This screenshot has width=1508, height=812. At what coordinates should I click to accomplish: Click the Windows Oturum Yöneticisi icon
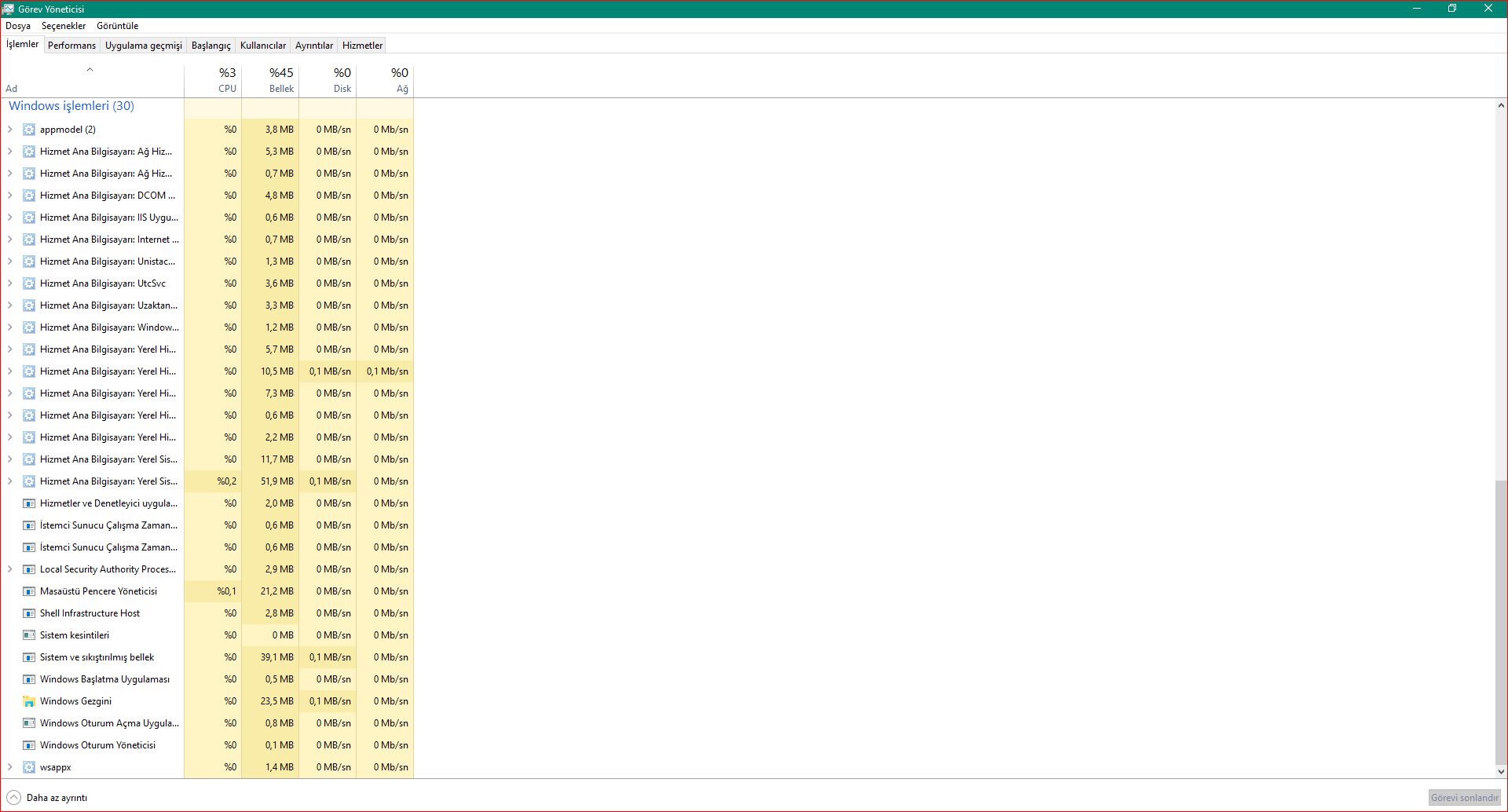point(29,745)
